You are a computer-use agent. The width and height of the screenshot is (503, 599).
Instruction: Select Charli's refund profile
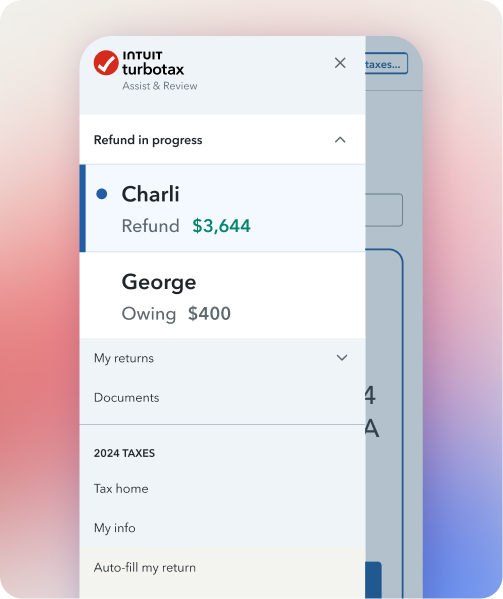(222, 208)
